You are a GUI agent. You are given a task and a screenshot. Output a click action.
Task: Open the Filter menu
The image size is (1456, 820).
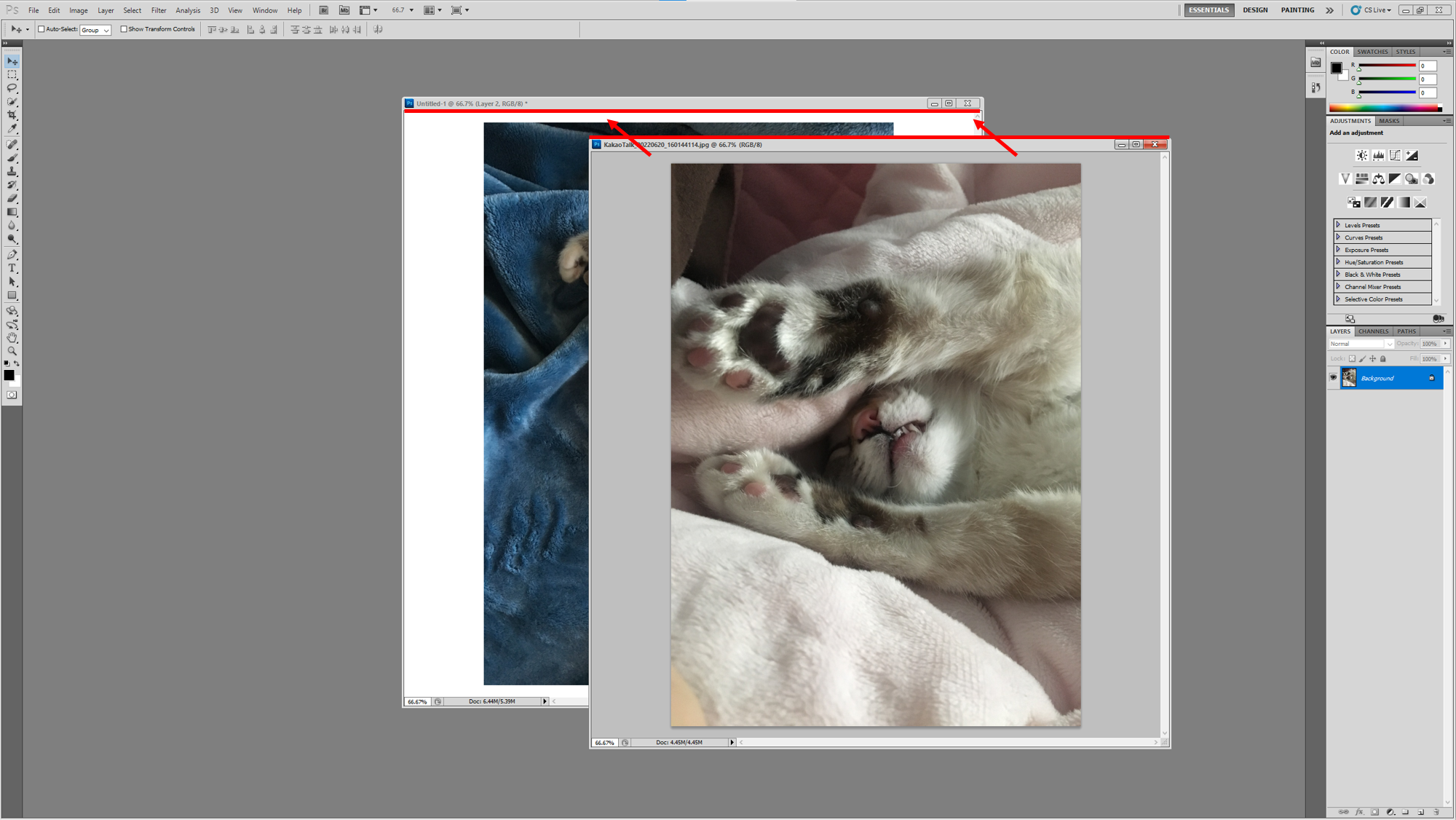pyautogui.click(x=159, y=10)
